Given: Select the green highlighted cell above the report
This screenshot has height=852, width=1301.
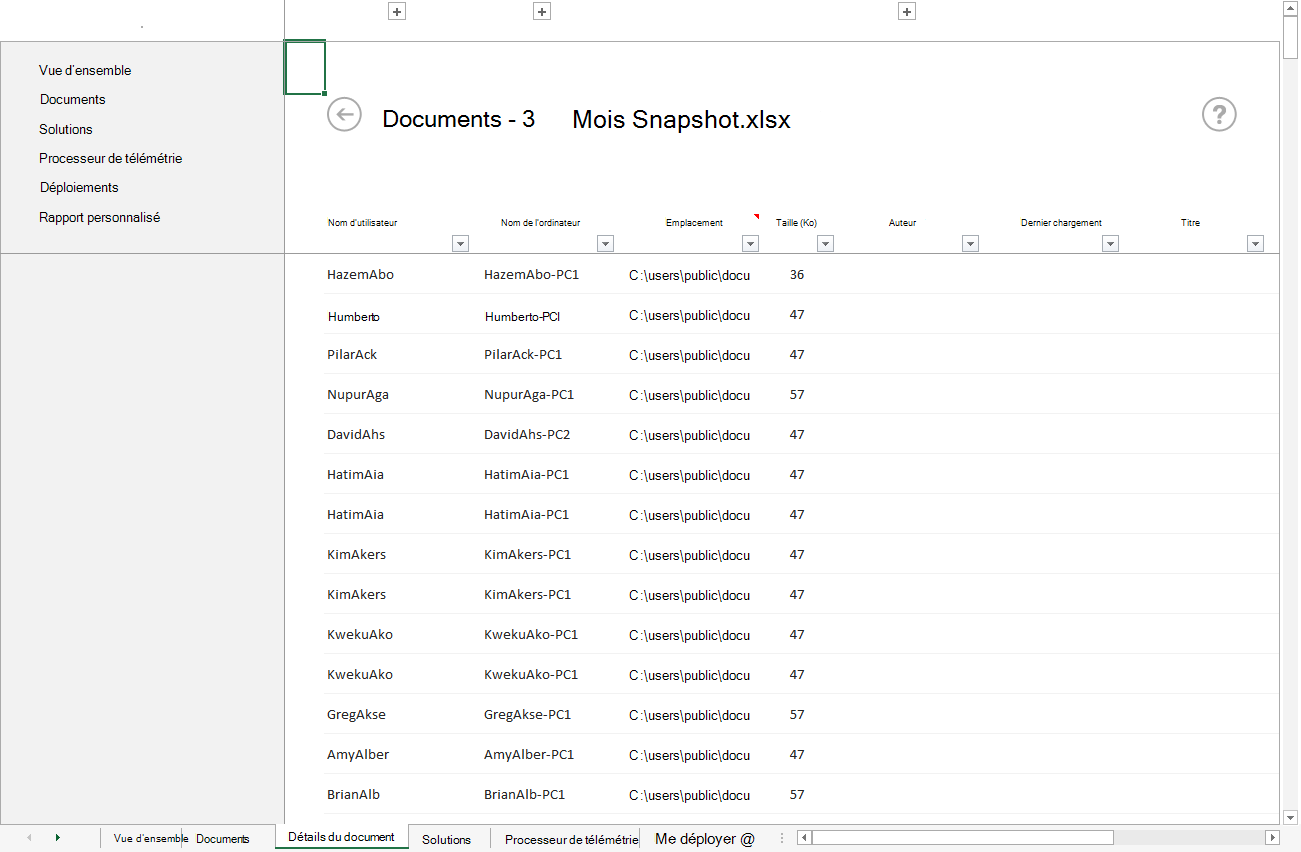Looking at the screenshot, I should tap(305, 67).
